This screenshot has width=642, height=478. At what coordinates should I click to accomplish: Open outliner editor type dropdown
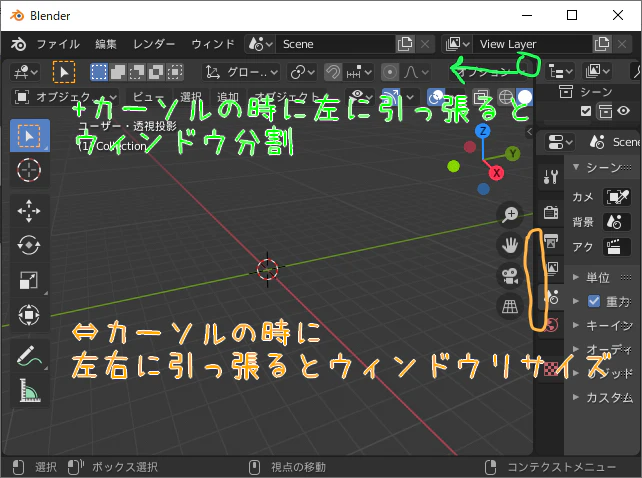coord(560,72)
